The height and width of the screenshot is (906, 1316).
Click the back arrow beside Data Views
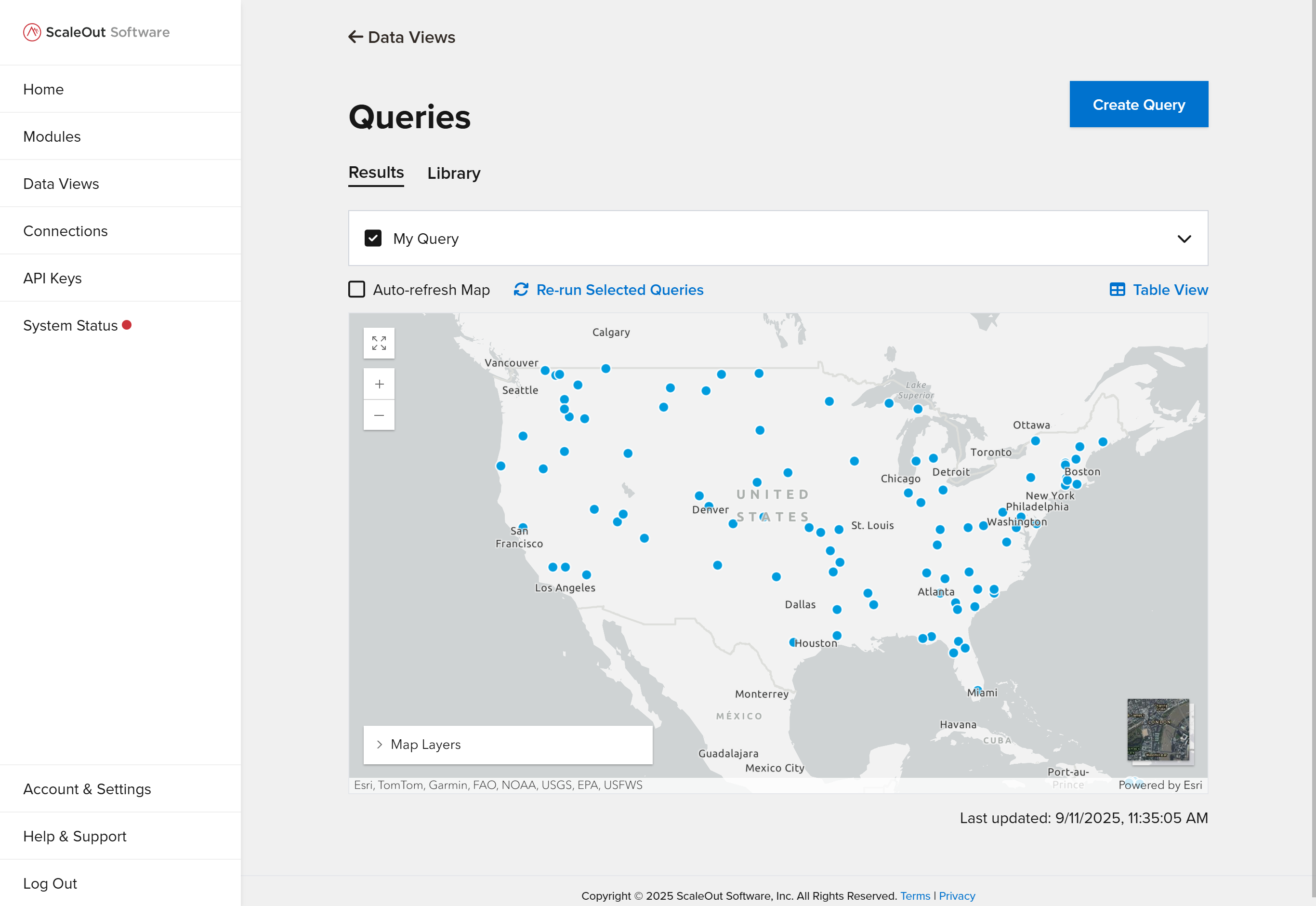coord(355,37)
